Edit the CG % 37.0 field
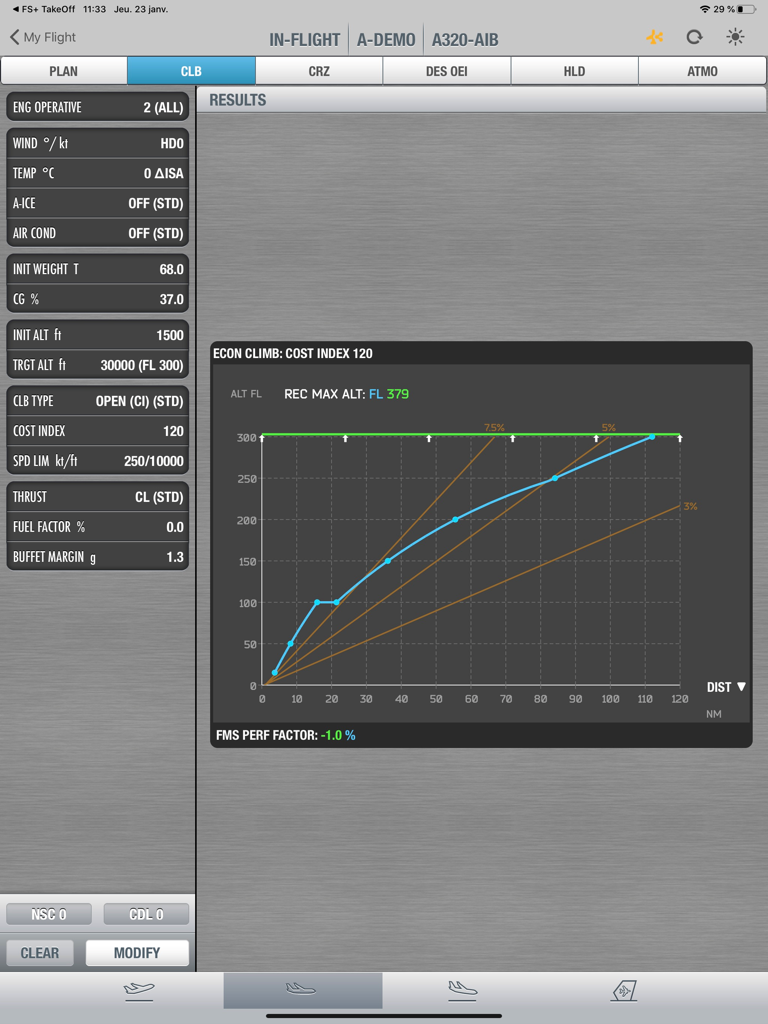 point(98,299)
